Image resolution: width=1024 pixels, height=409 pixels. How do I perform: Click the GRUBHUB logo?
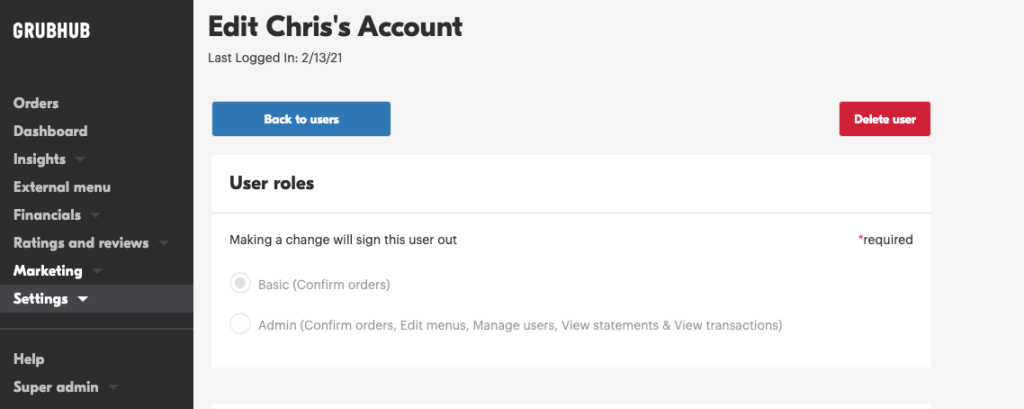52,31
